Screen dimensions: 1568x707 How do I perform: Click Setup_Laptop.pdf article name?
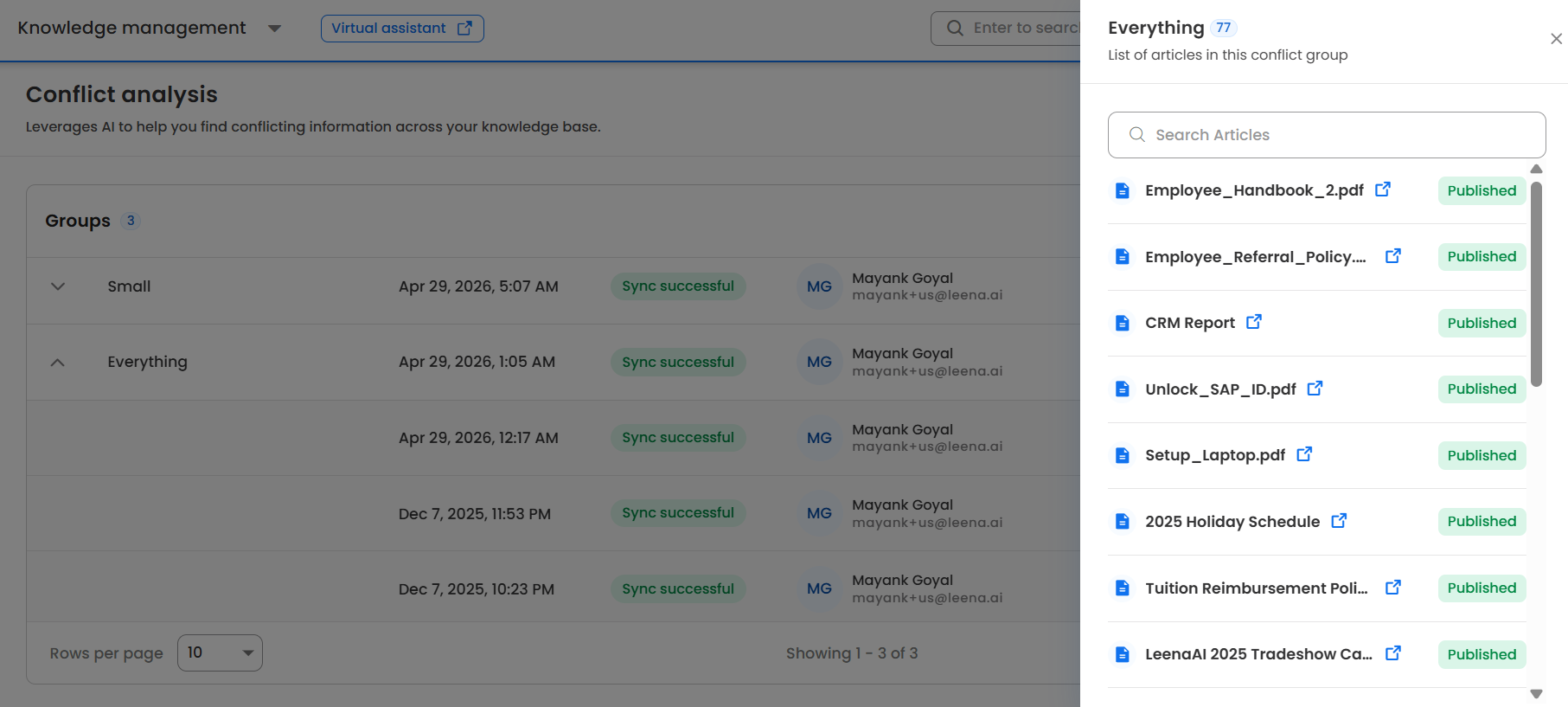(1215, 455)
